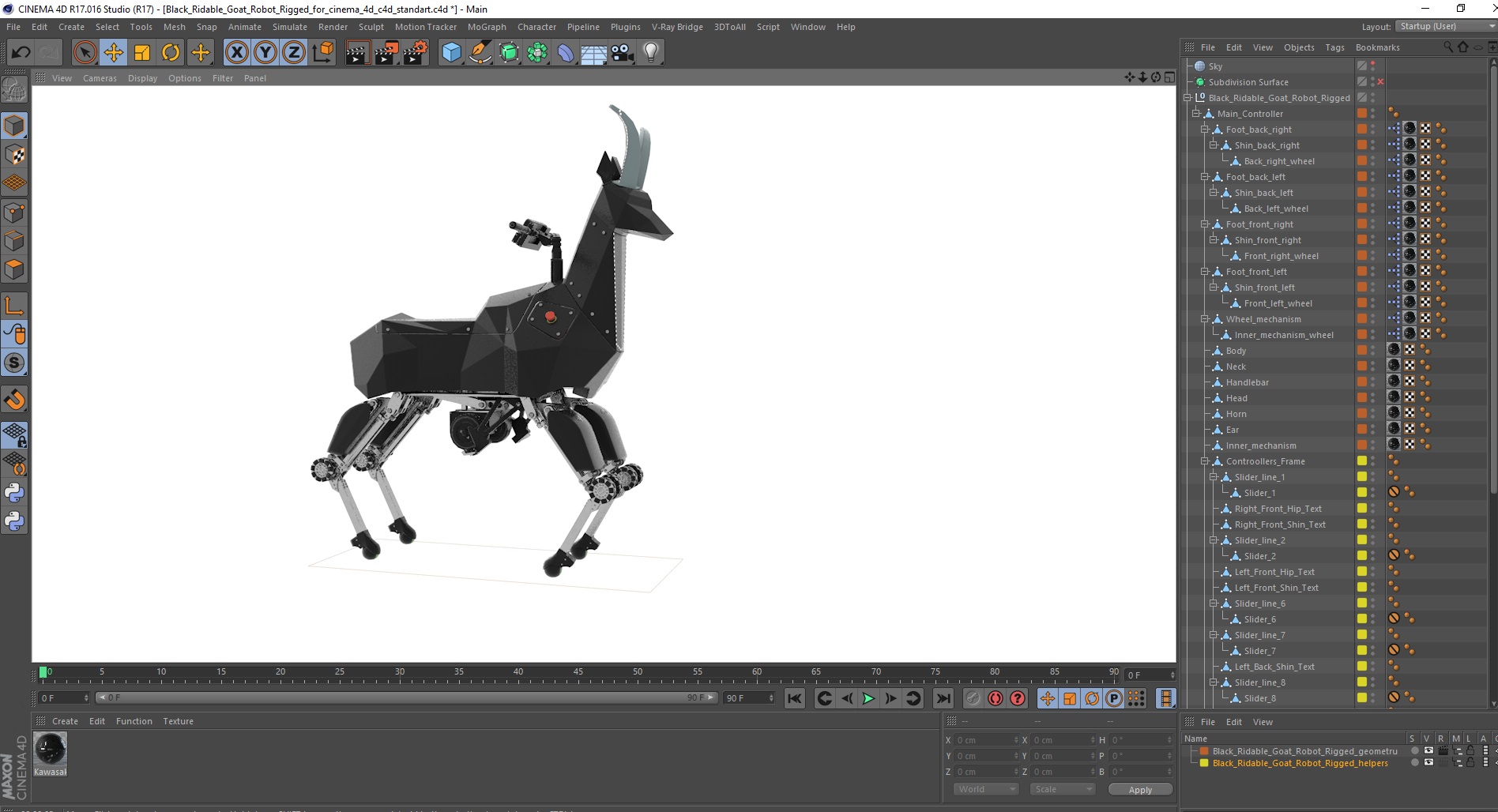Toggle the X axis lock
The height and width of the screenshot is (812, 1498).
[236, 53]
